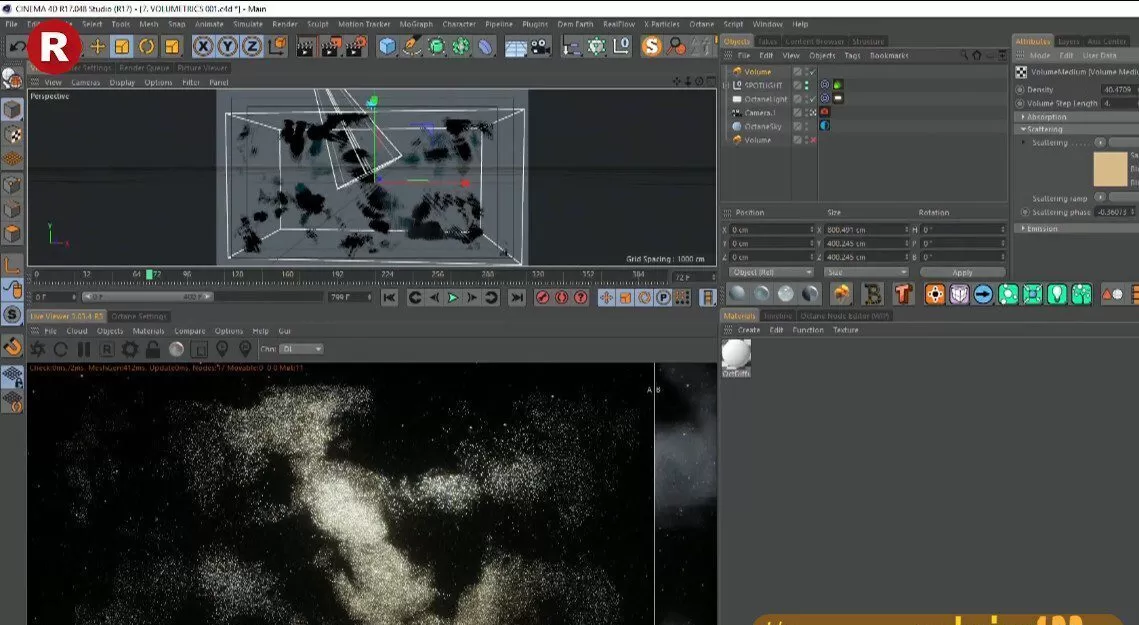This screenshot has height=625, width=1139.
Task: Pause the Octane Live Viewer render
Action: pos(83,349)
